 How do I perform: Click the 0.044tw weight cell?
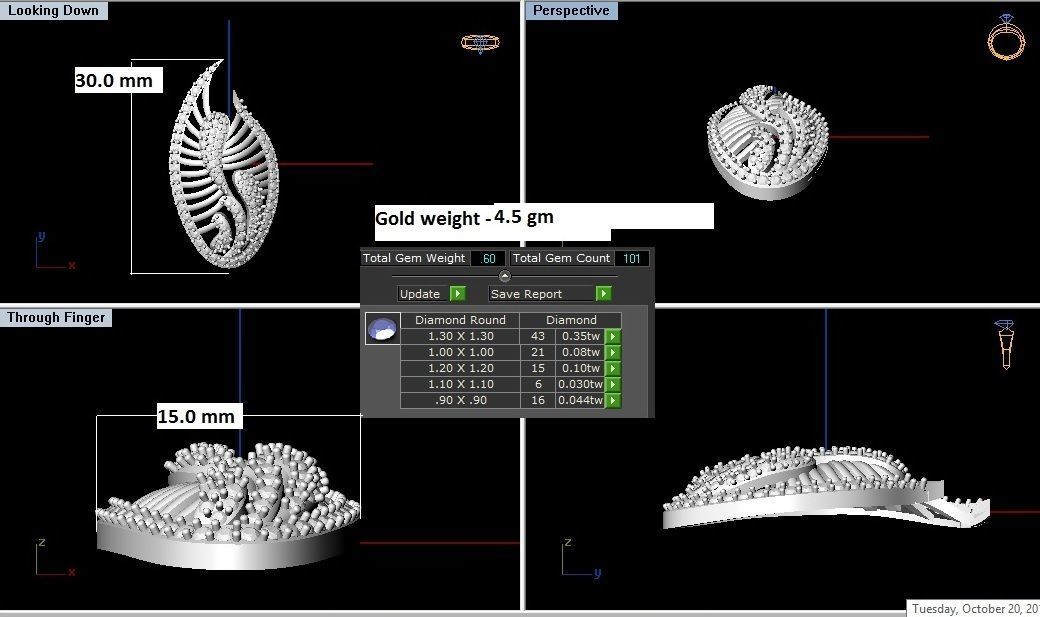tap(580, 400)
